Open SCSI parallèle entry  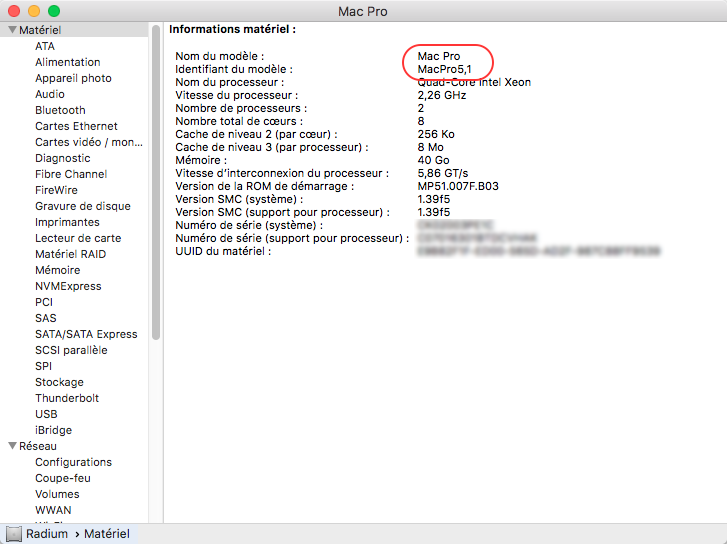[71, 350]
